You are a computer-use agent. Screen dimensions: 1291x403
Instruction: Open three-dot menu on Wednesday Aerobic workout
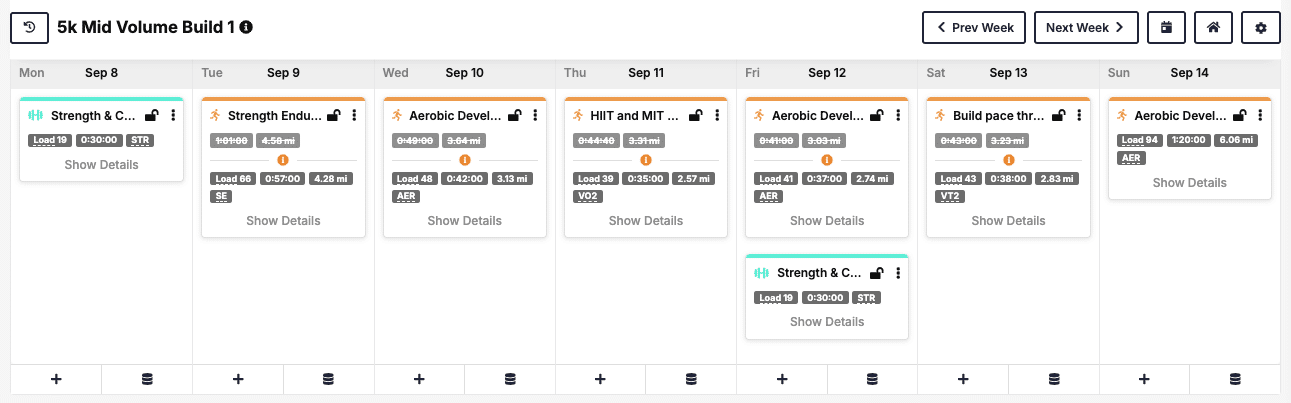(x=535, y=116)
